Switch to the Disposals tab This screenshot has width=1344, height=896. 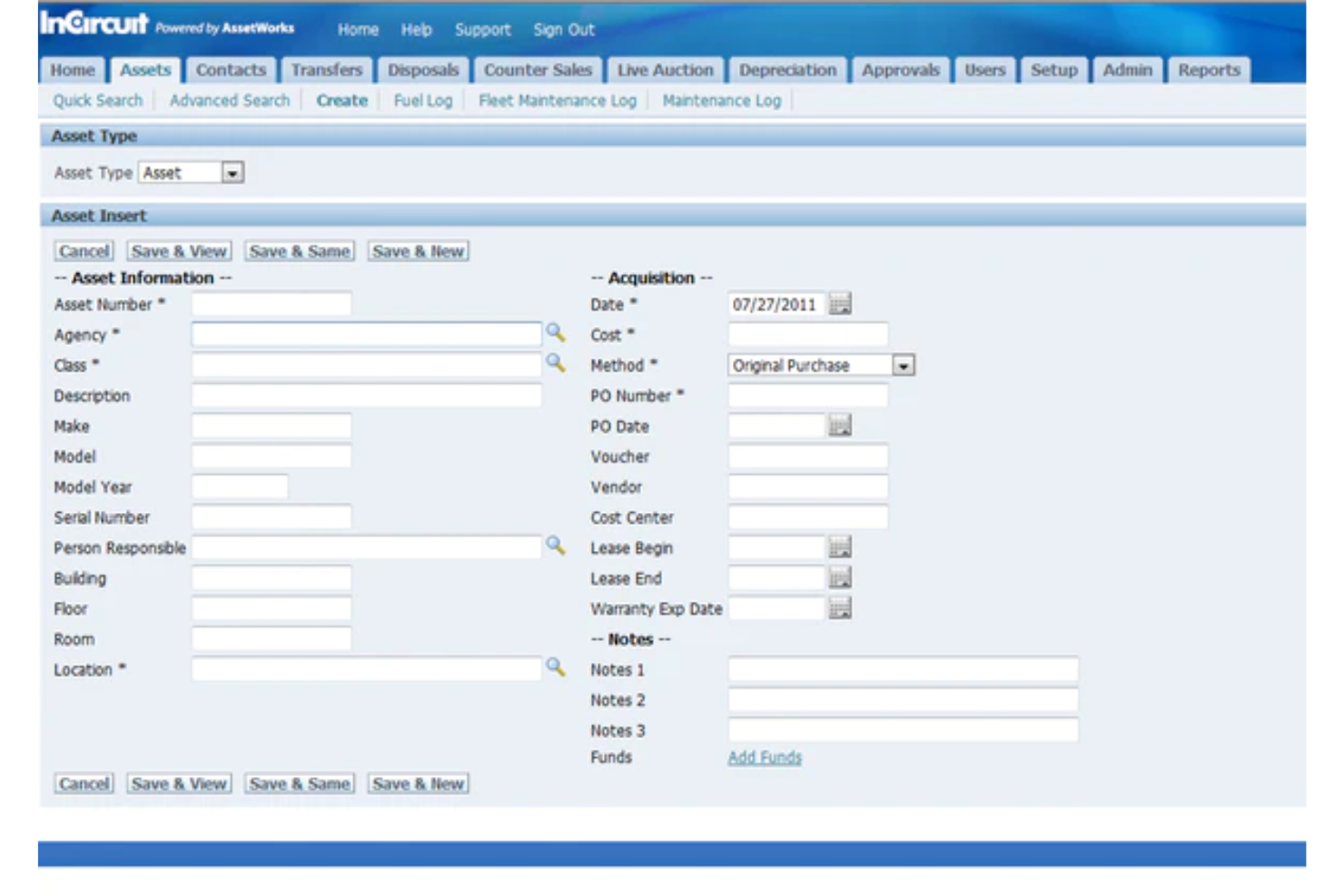[425, 69]
